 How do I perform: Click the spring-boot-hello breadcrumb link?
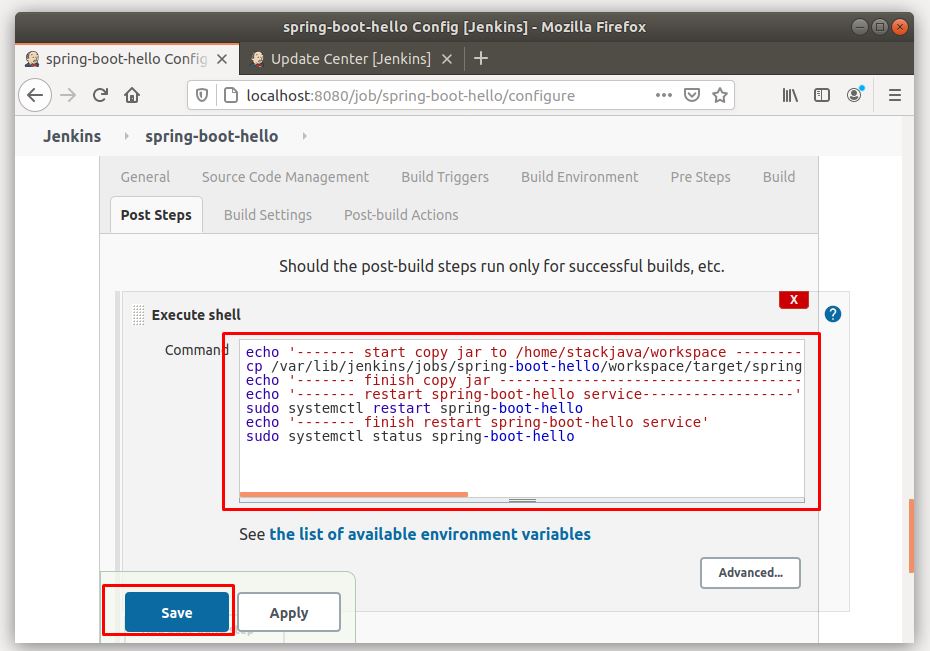point(212,136)
